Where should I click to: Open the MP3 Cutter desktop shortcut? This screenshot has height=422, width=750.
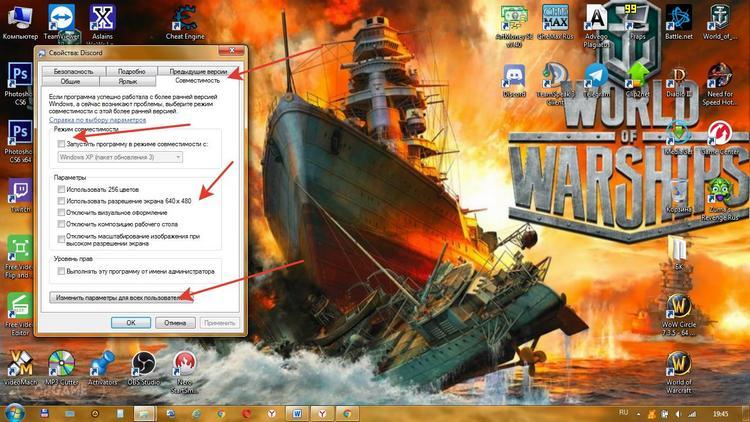coord(61,368)
